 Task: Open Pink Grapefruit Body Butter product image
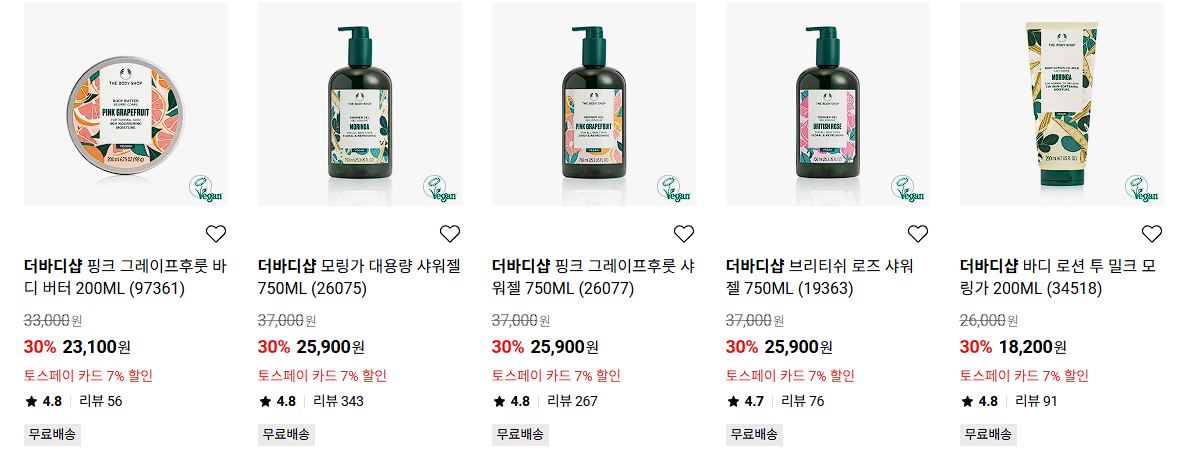[x=125, y=104]
